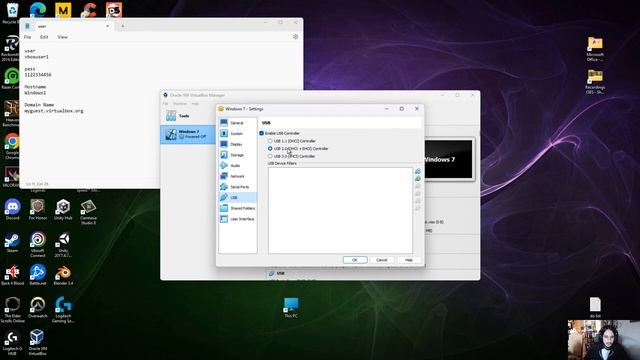640x360 pixels.
Task: Open File menu in Notepad
Action: coord(27,37)
